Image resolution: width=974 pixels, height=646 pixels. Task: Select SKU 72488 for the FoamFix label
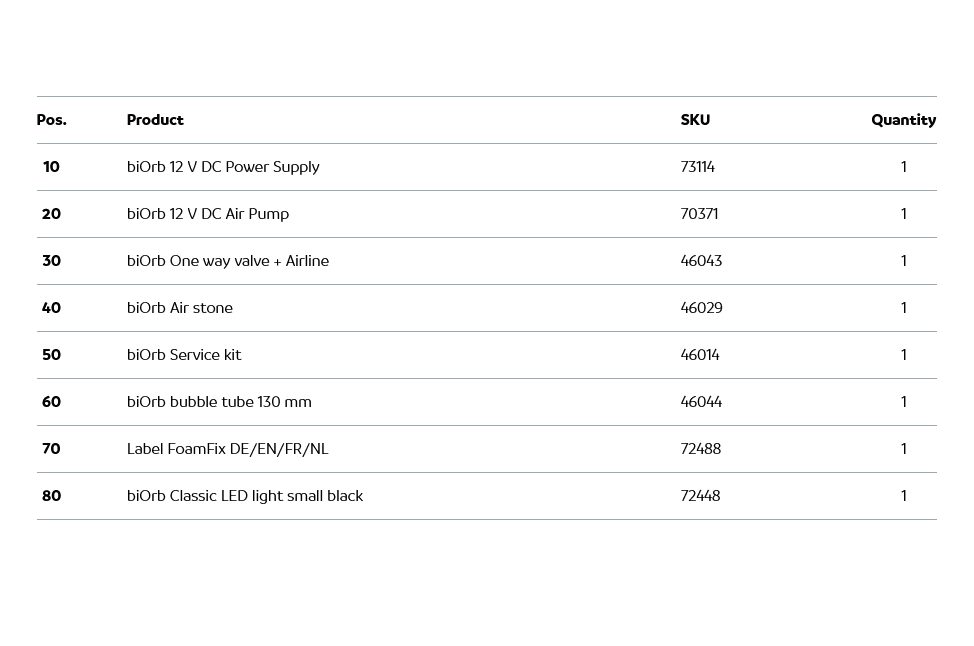tap(700, 449)
